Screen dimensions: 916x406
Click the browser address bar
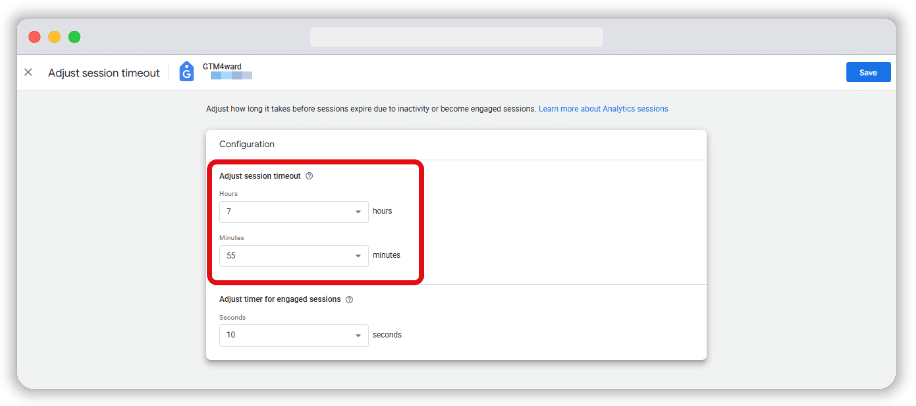[456, 37]
